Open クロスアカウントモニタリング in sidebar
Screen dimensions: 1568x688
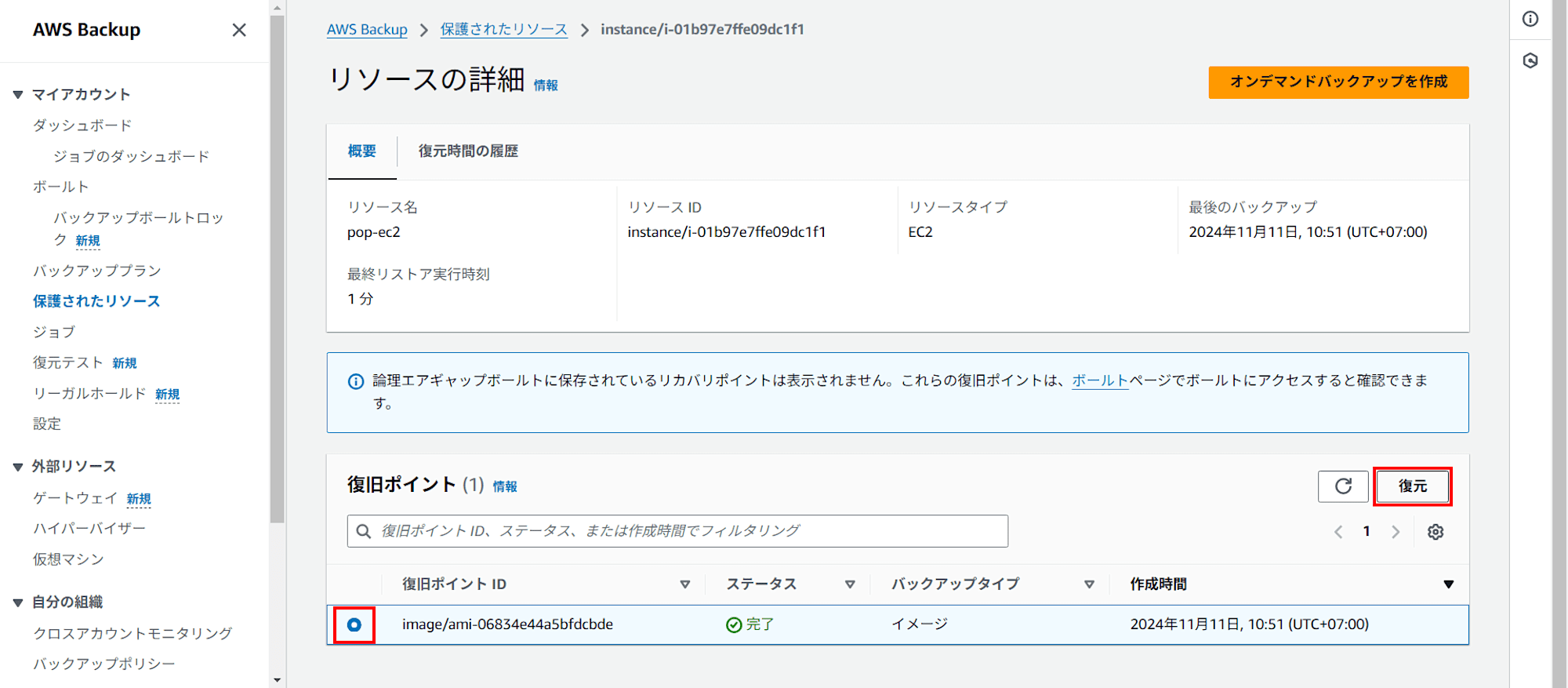132,633
